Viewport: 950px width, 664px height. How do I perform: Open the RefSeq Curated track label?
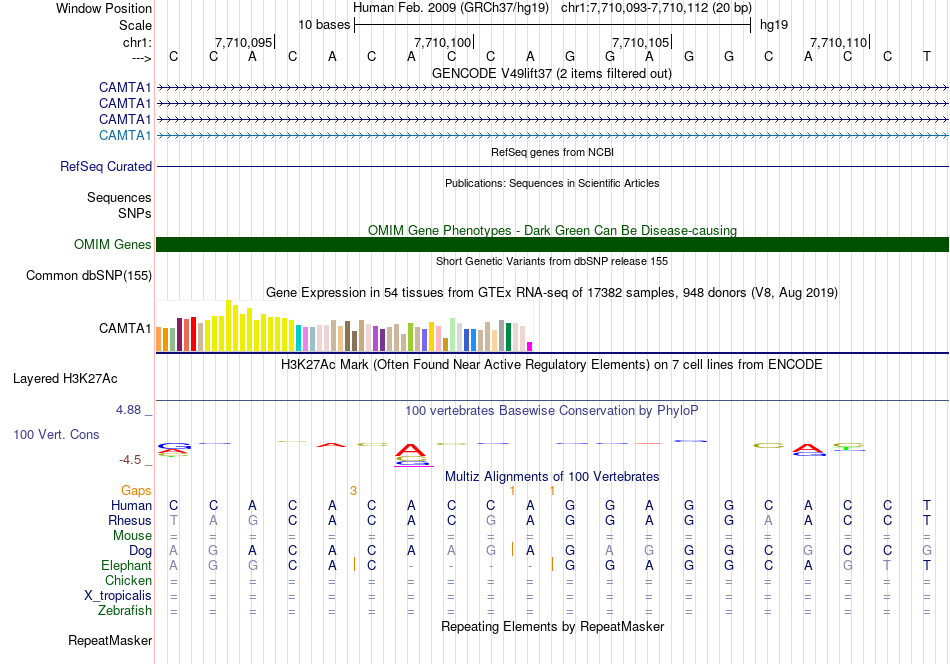[x=106, y=166]
